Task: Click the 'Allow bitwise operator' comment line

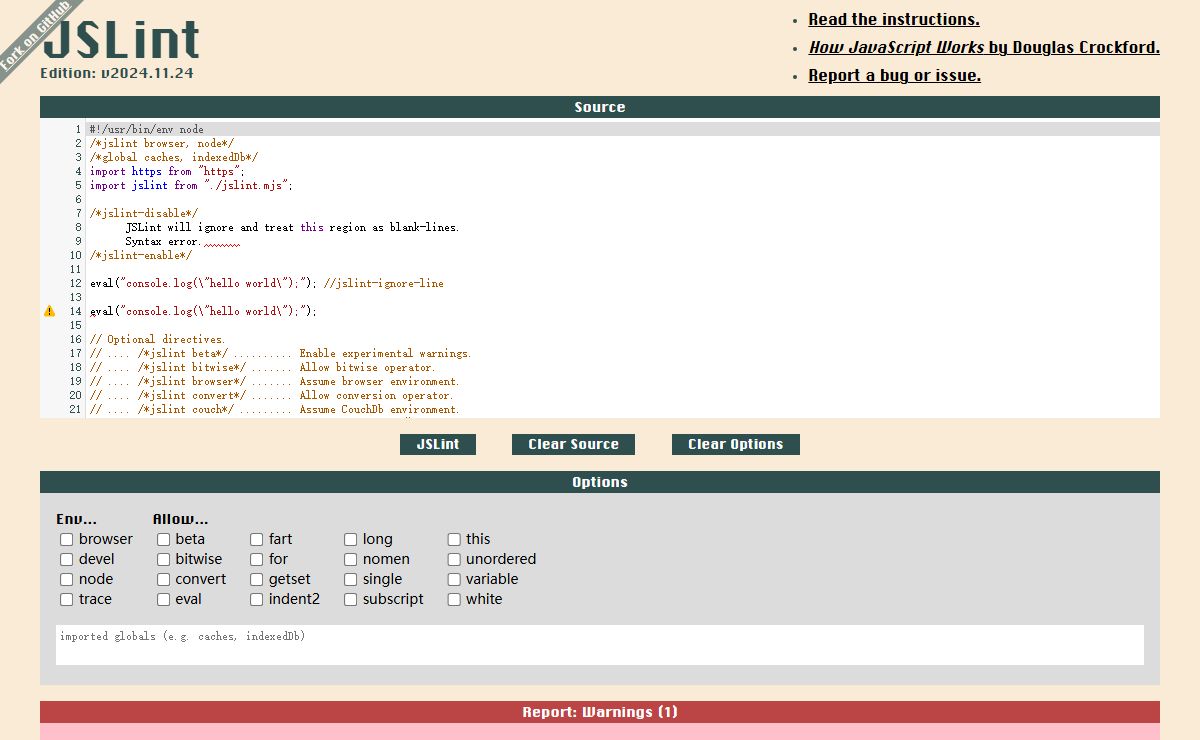Action: click(263, 367)
